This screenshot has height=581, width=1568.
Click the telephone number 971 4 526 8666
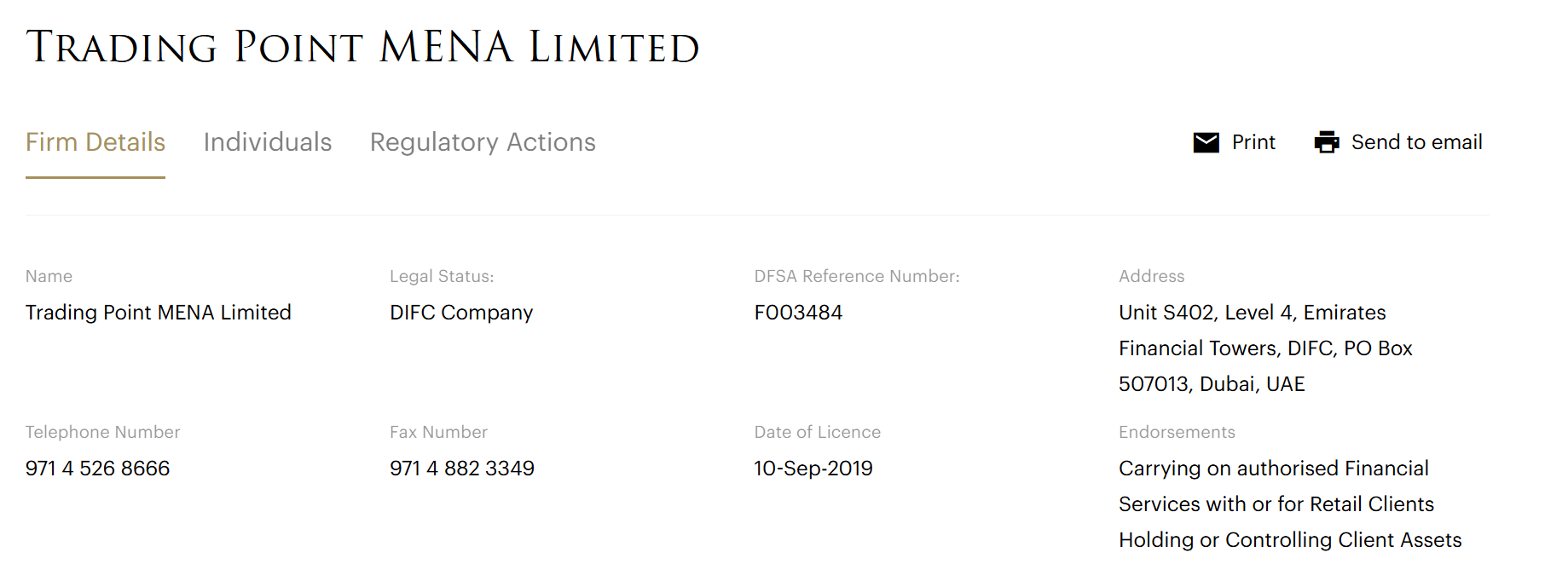click(98, 469)
